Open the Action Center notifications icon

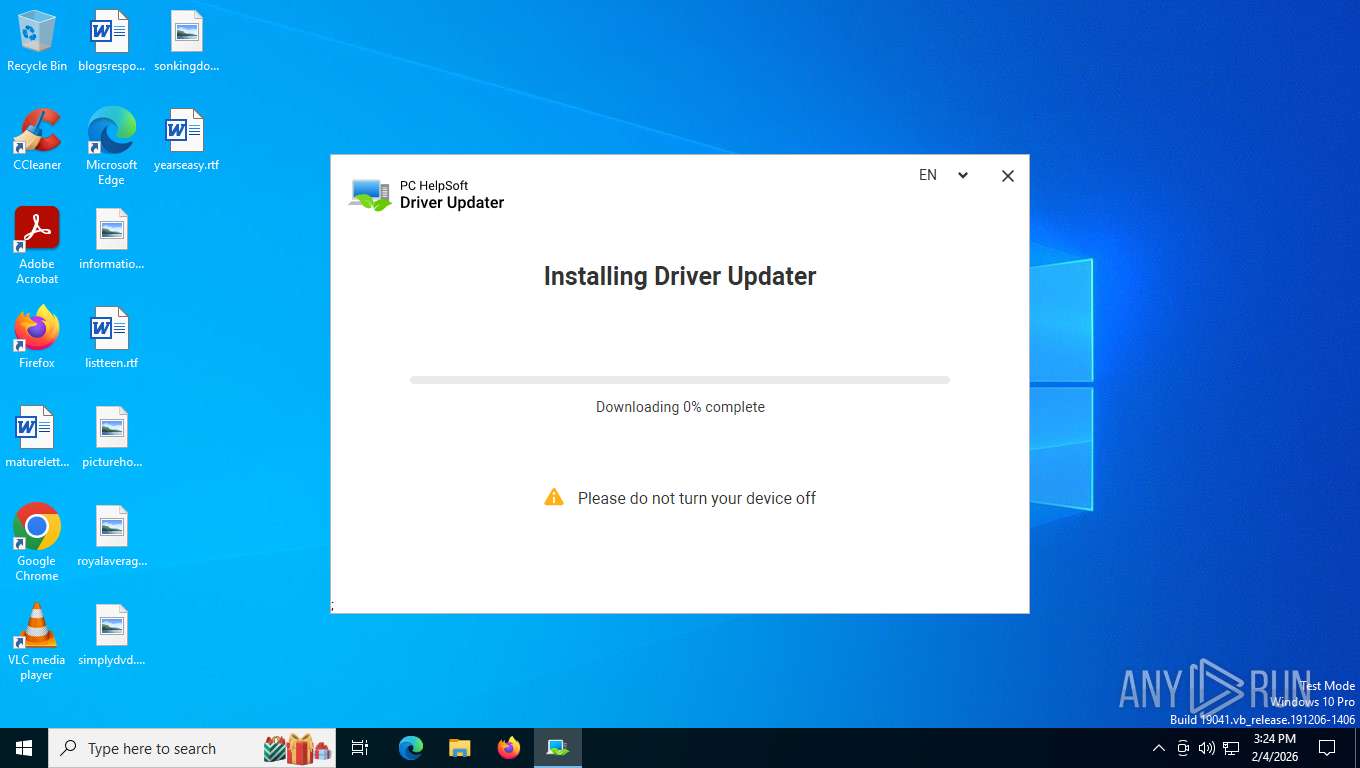(x=1327, y=748)
